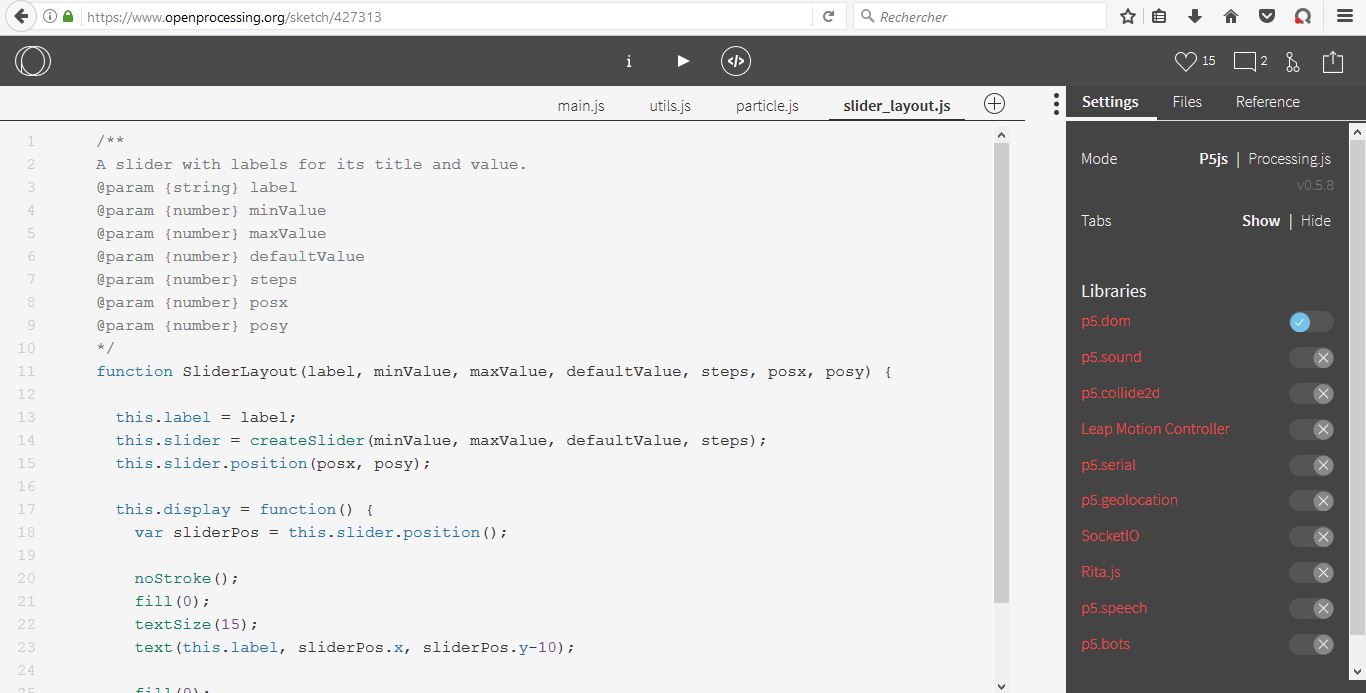Open the browser hamburger menu
Viewport: 1366px width, 693px height.
(x=1345, y=16)
